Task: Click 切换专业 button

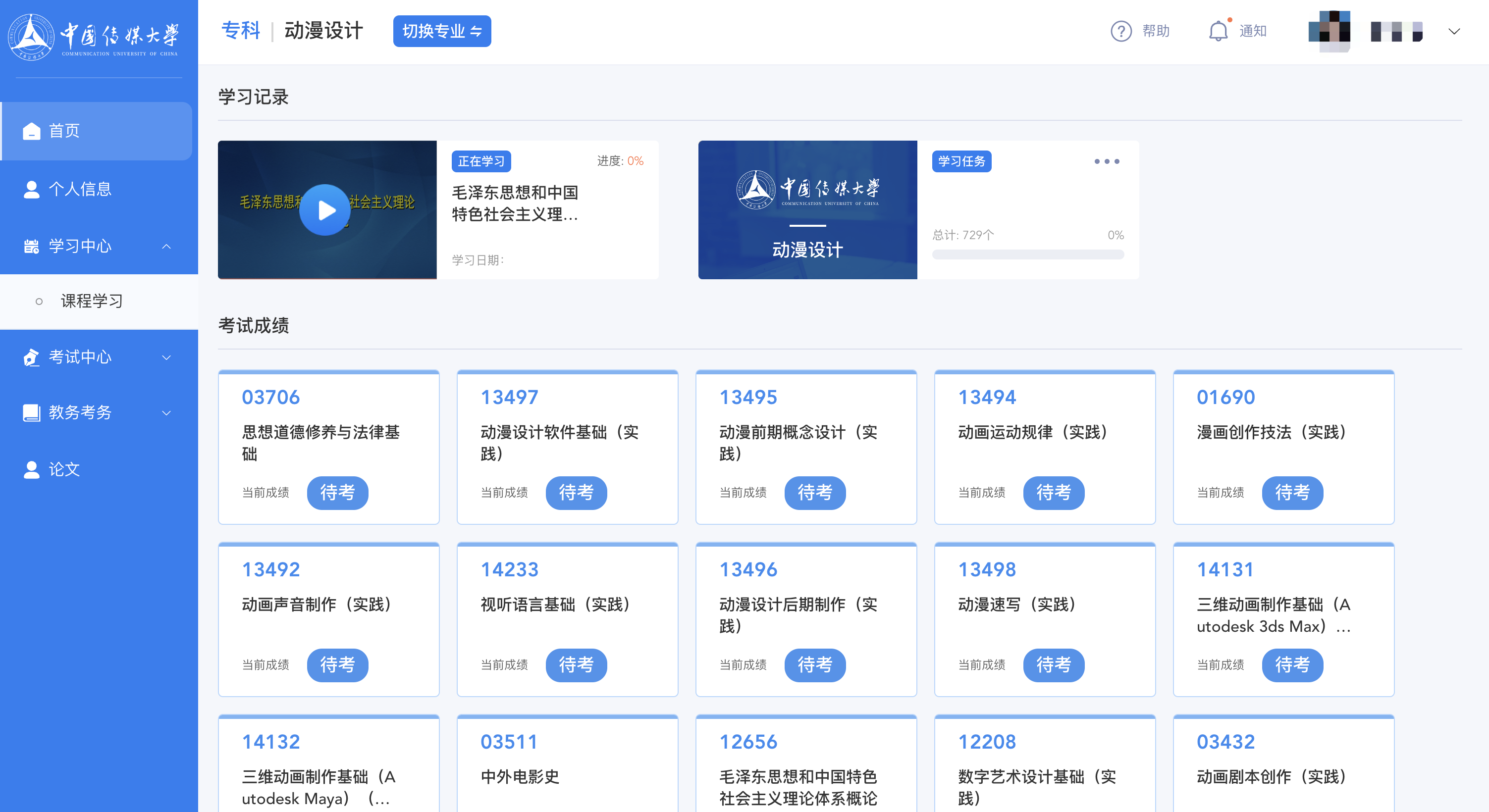Action: pos(442,31)
